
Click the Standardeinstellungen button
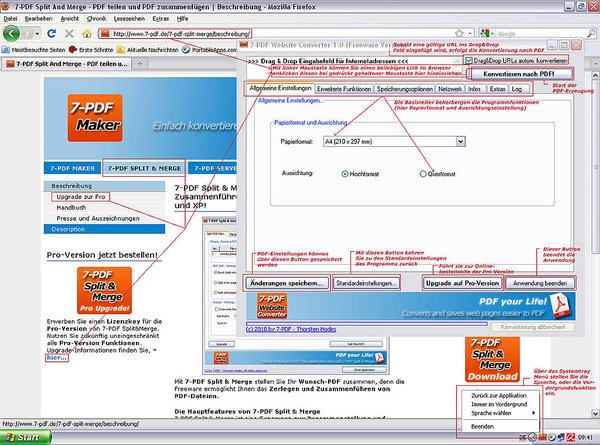[x=366, y=283]
